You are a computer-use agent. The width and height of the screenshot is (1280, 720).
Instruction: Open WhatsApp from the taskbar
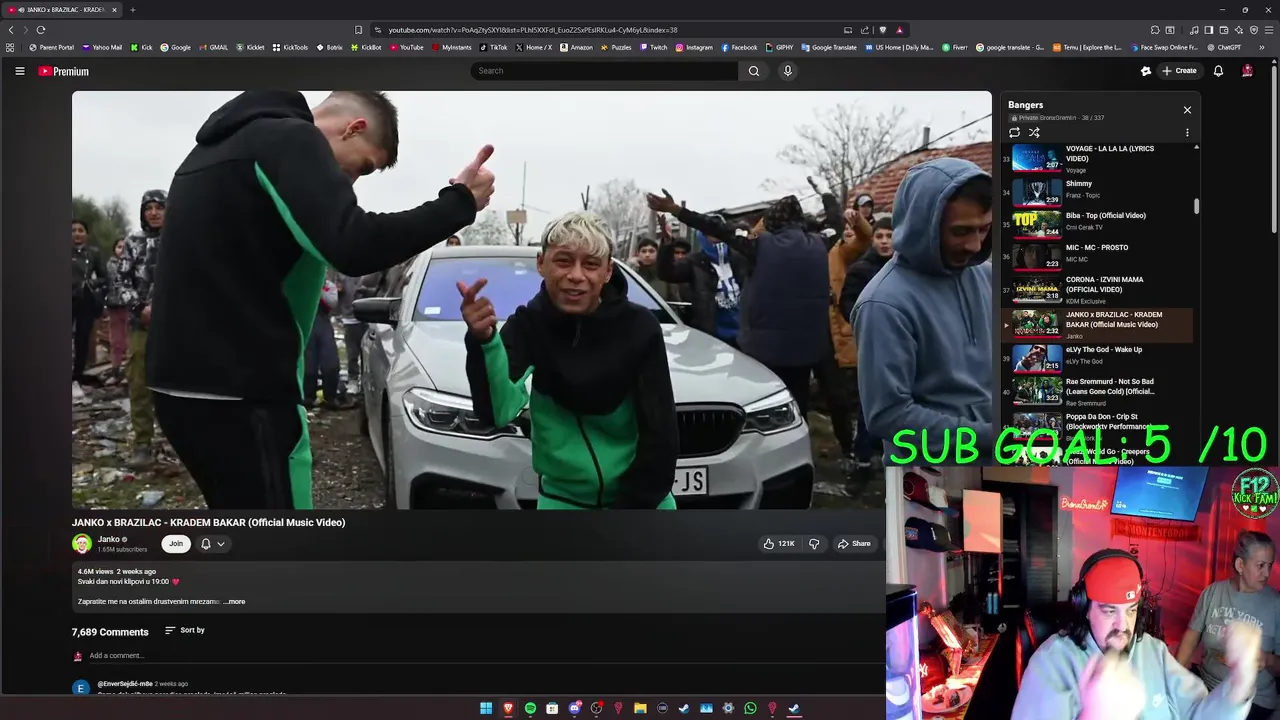pos(750,708)
